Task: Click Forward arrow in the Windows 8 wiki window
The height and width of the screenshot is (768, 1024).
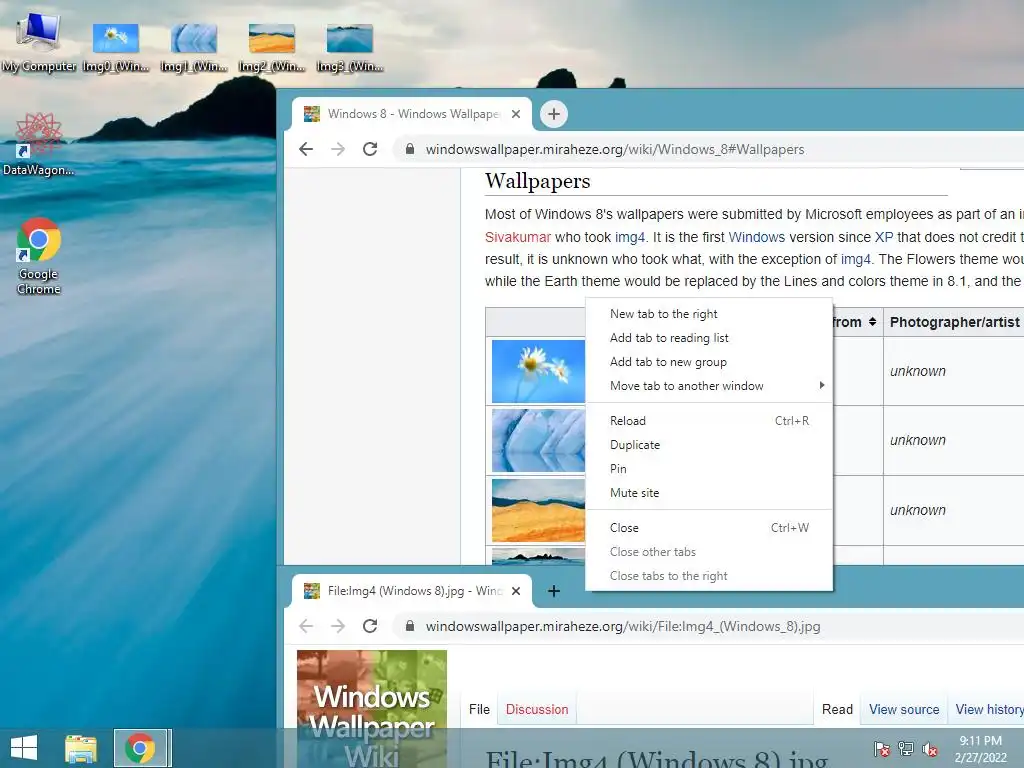Action: pyautogui.click(x=338, y=149)
